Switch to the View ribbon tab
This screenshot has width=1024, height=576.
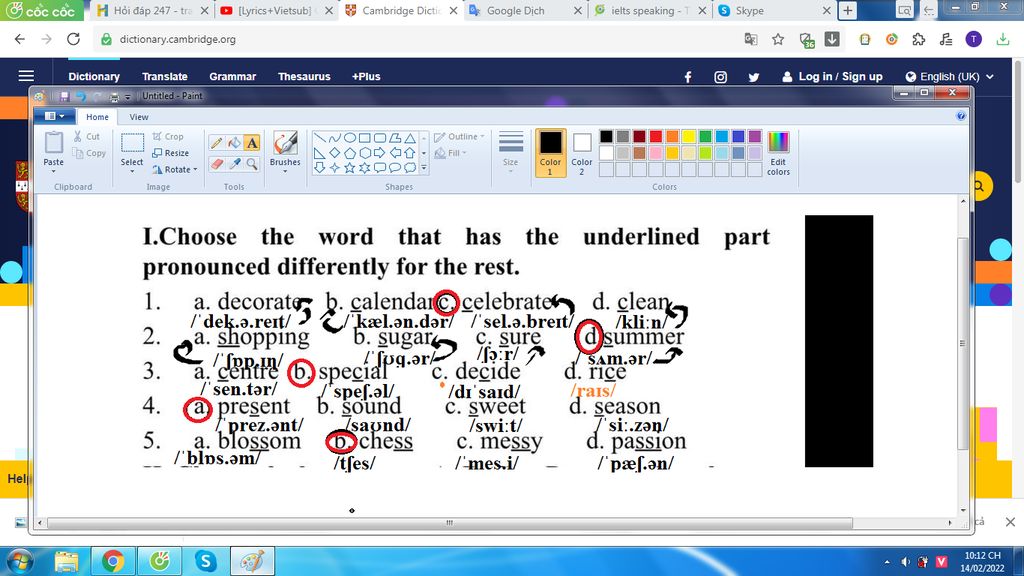click(x=139, y=117)
